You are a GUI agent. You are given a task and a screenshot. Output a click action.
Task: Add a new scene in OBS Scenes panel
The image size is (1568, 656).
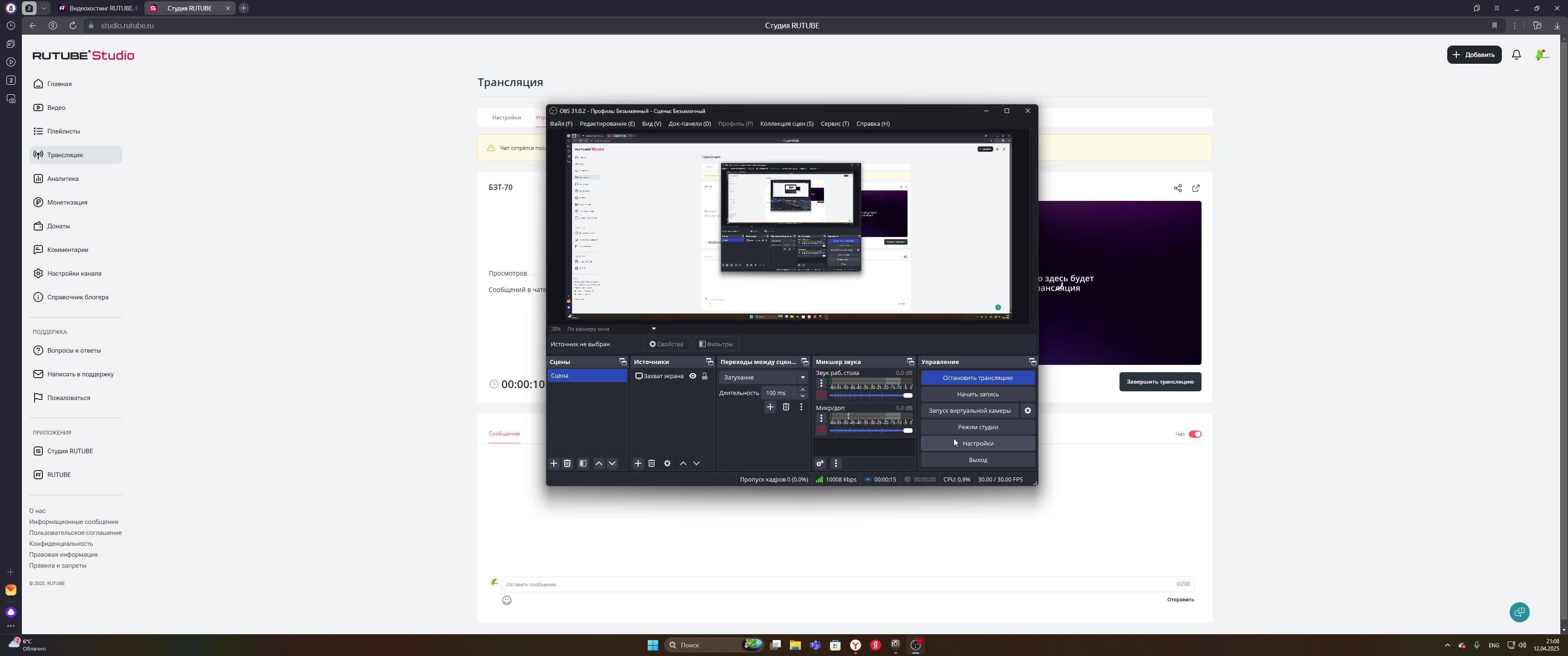pos(553,464)
